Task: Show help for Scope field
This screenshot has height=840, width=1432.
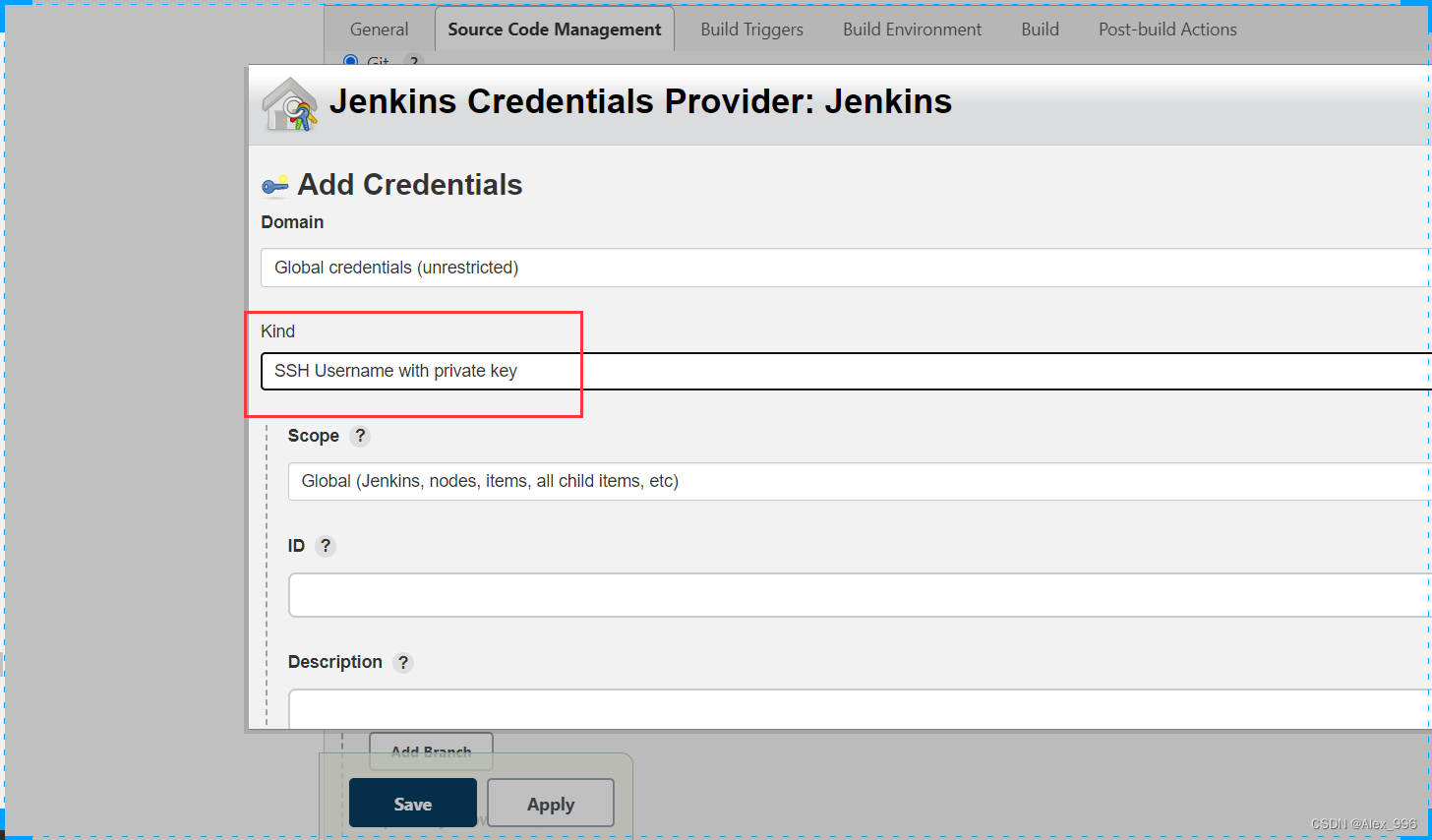Action: point(360,436)
